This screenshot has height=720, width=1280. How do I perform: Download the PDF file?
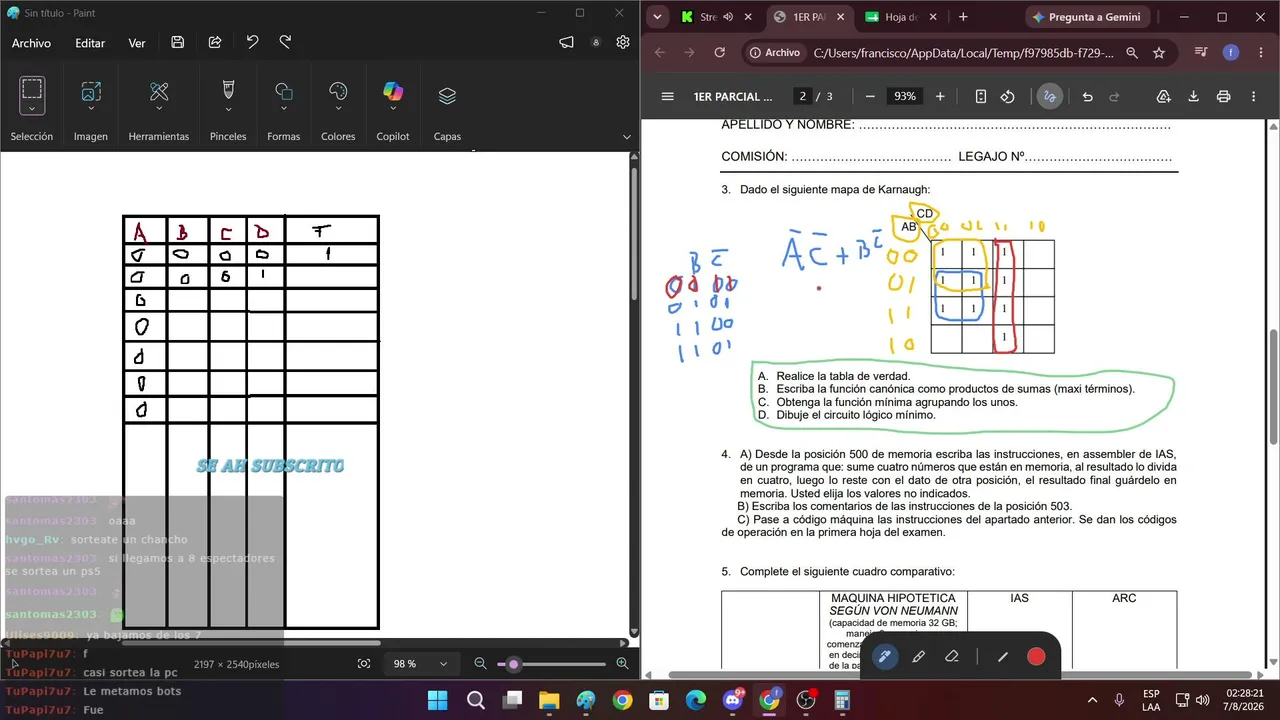point(1193,97)
